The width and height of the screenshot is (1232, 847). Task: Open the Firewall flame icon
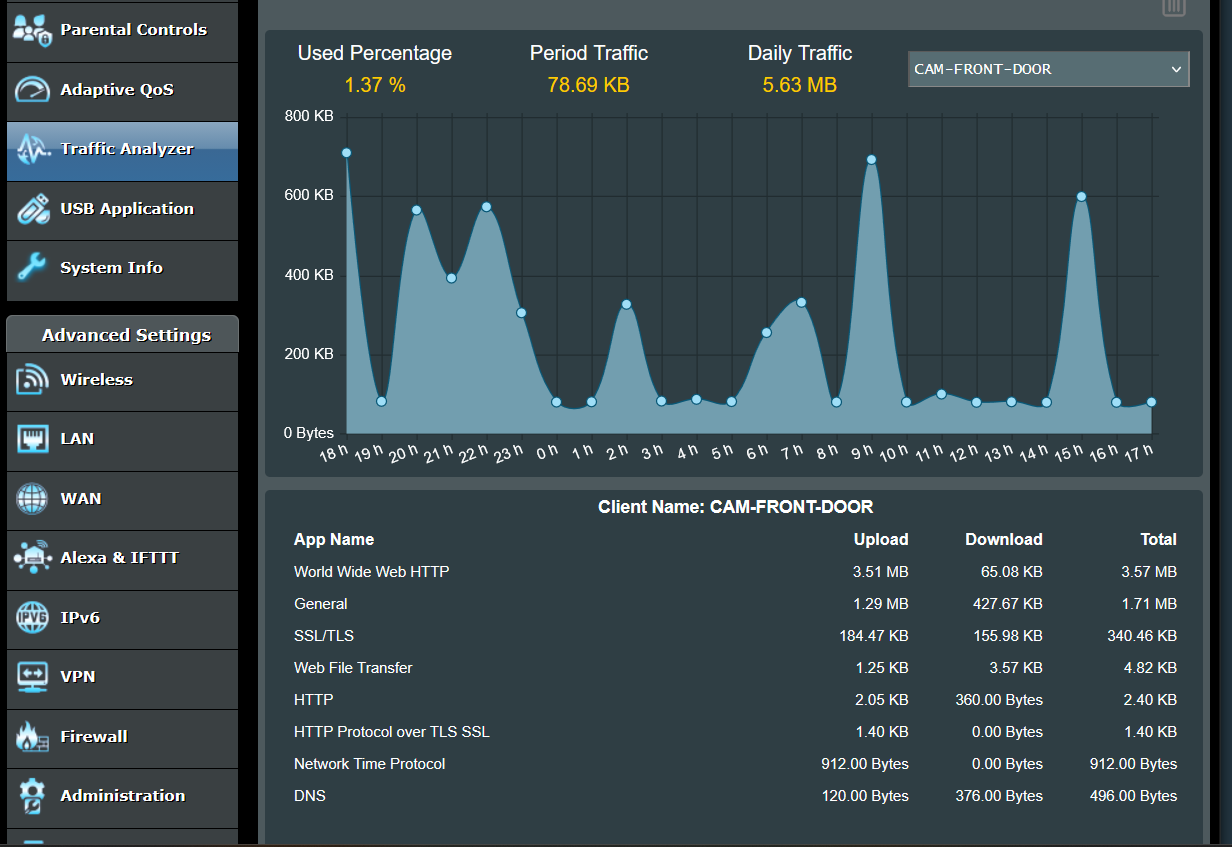pyautogui.click(x=32, y=737)
